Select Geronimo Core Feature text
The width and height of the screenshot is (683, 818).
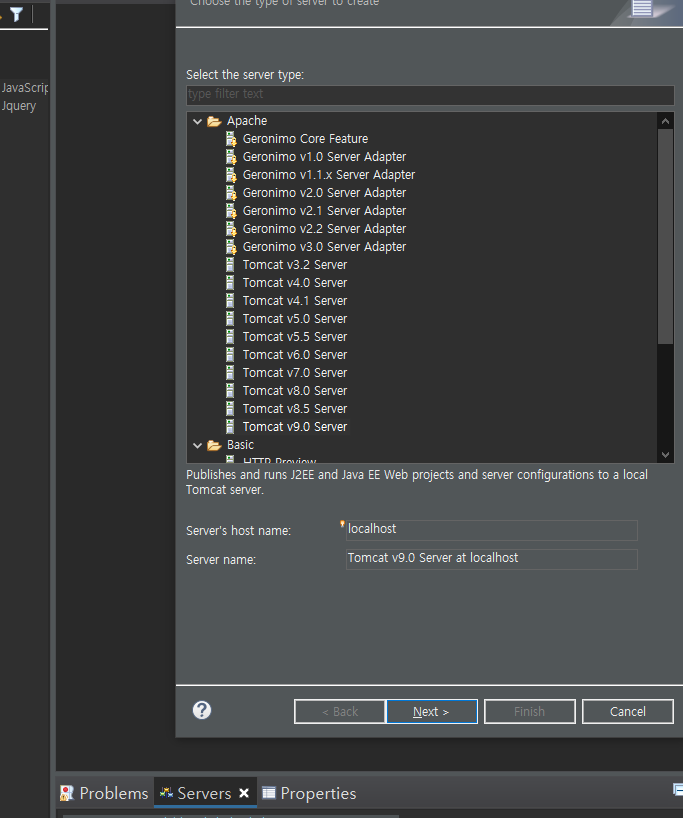pos(305,139)
